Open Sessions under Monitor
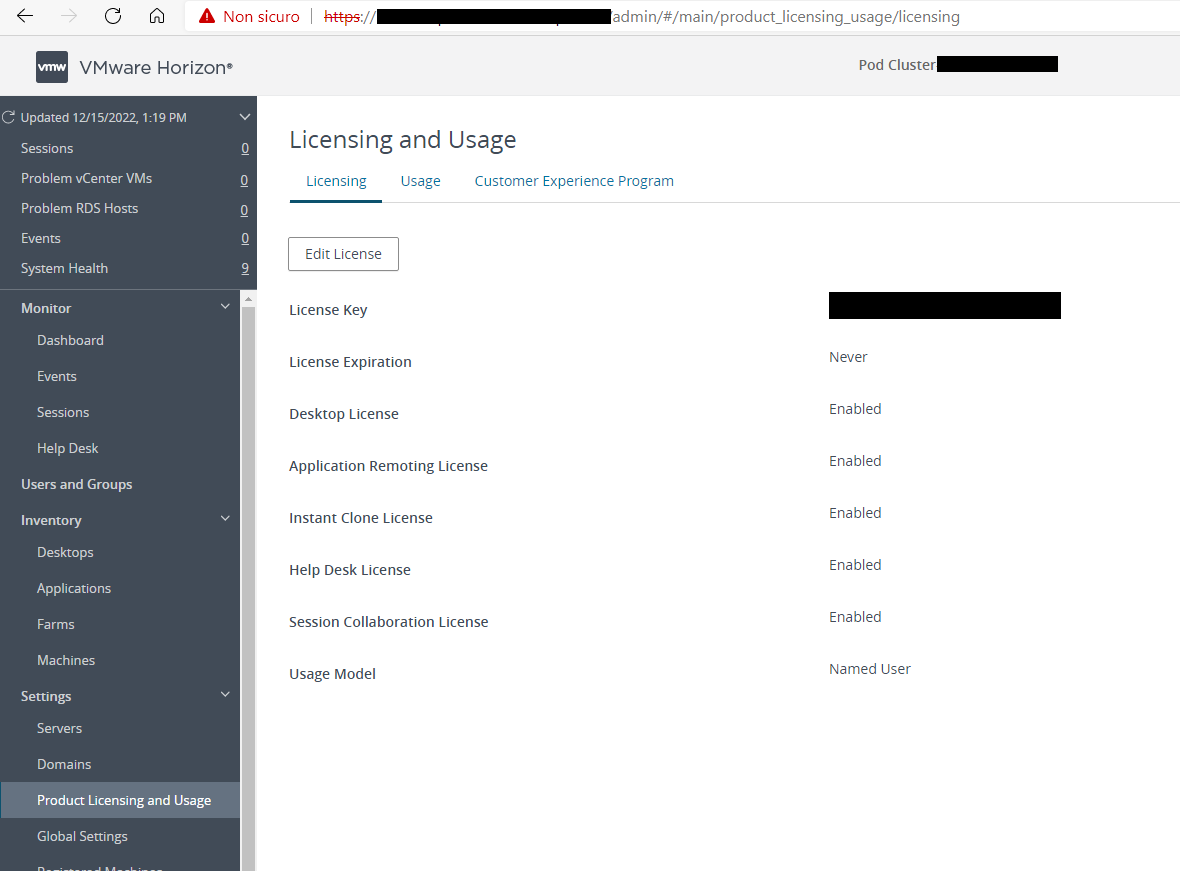Screen dimensions: 1180x871 pos(62,413)
